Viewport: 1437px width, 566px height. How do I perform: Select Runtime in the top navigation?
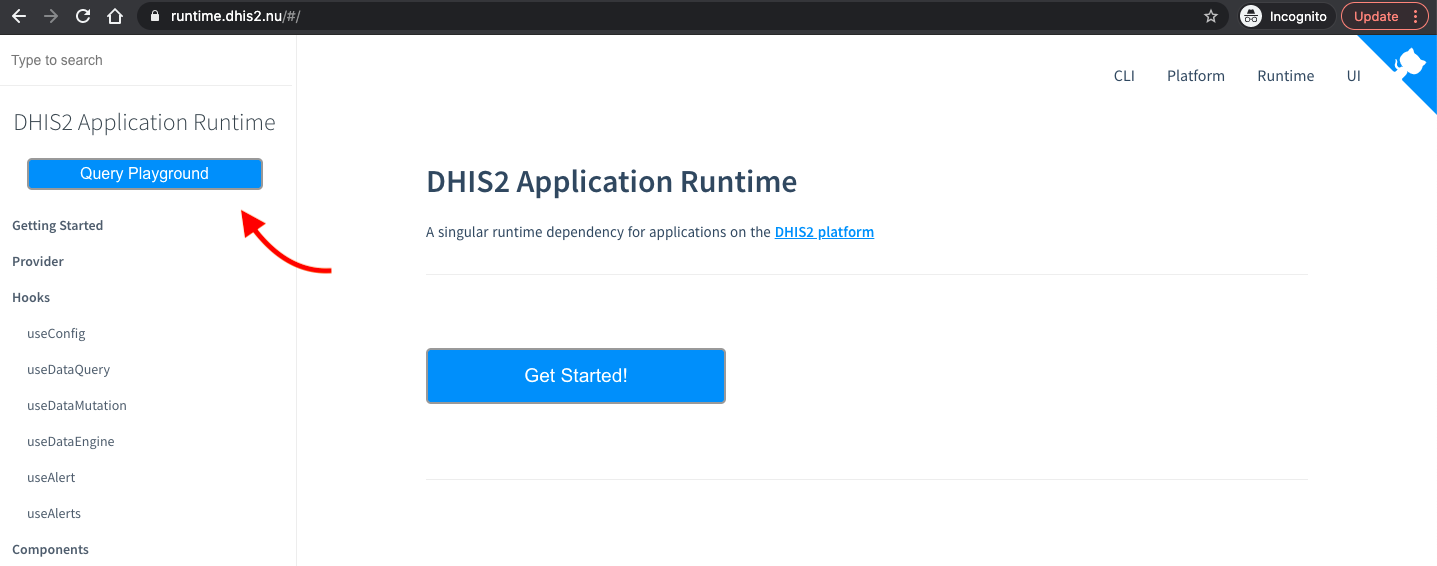(x=1285, y=76)
